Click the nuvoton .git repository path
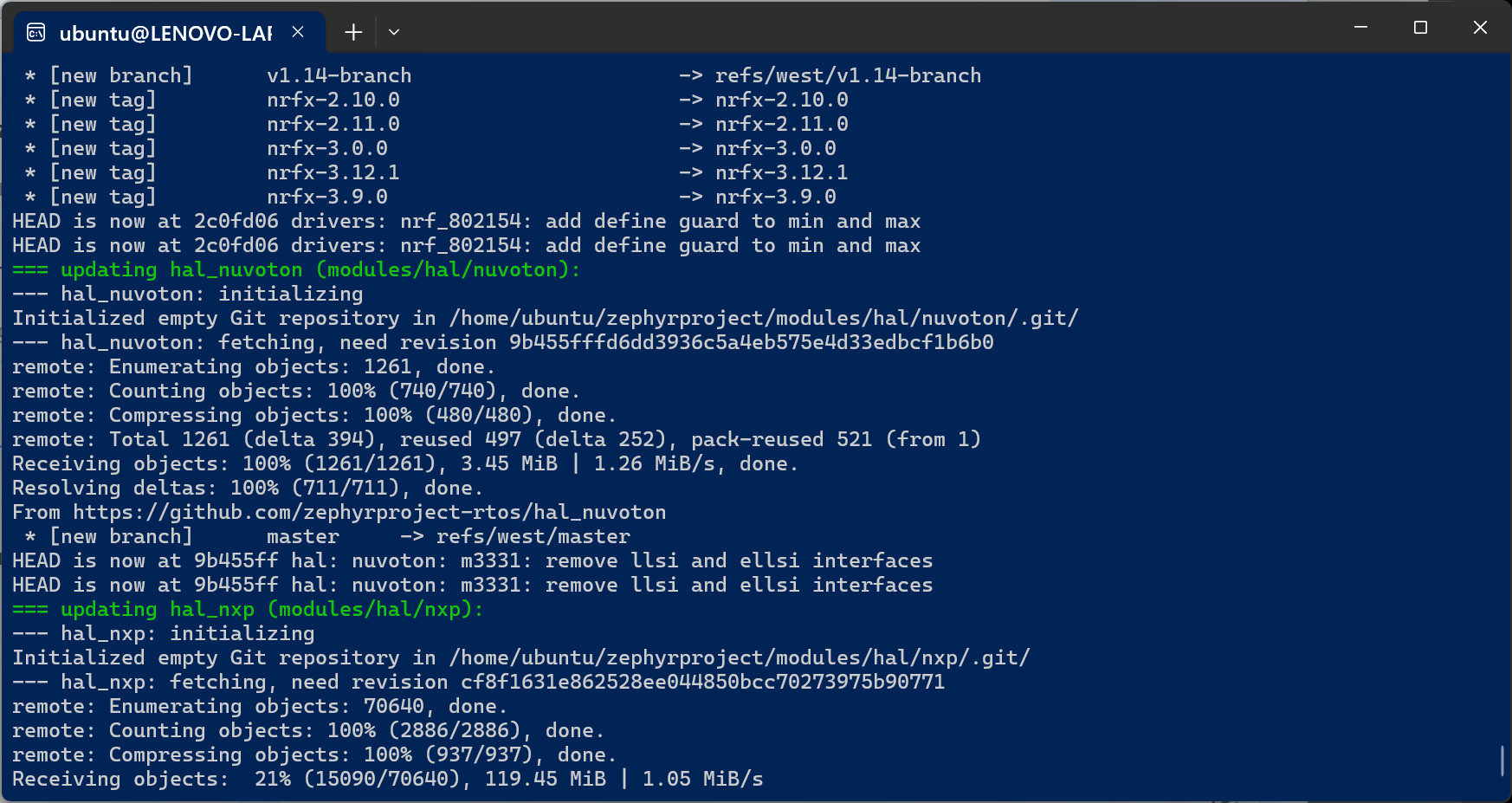This screenshot has height=803, width=1512. [x=763, y=318]
